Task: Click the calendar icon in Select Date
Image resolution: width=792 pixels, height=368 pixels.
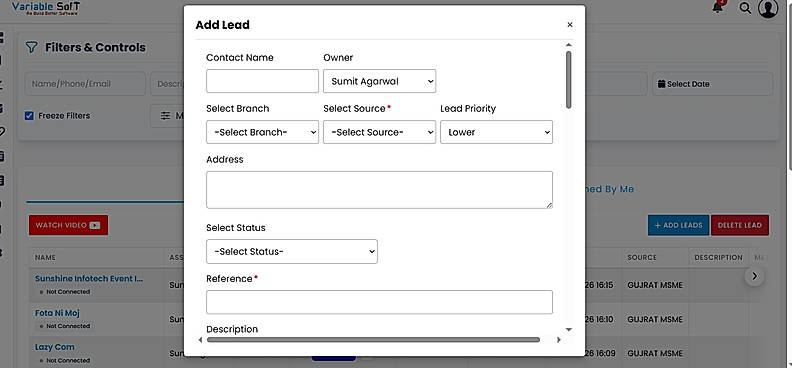Action: (x=661, y=84)
